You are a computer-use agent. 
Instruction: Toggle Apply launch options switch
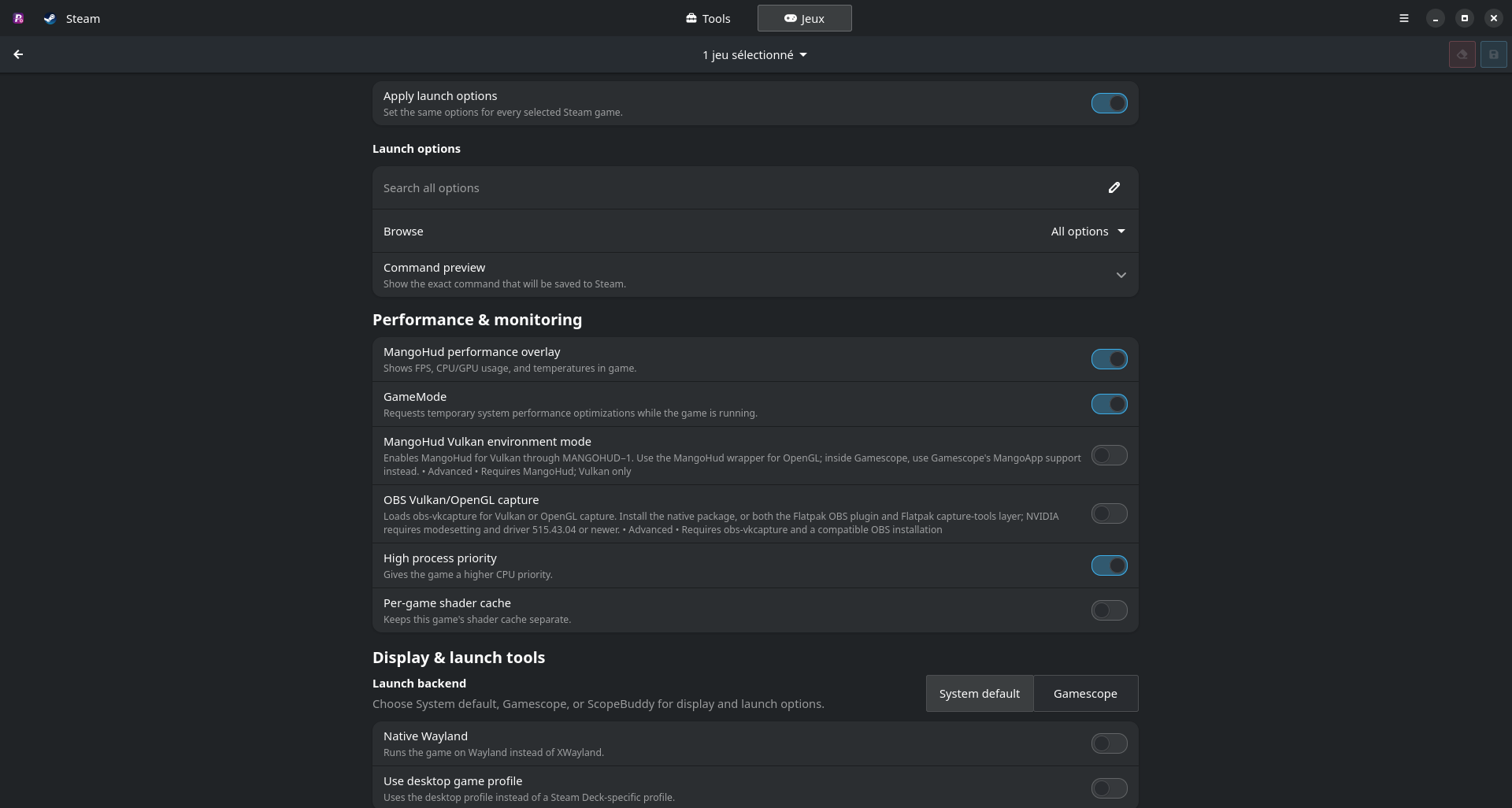[1109, 103]
